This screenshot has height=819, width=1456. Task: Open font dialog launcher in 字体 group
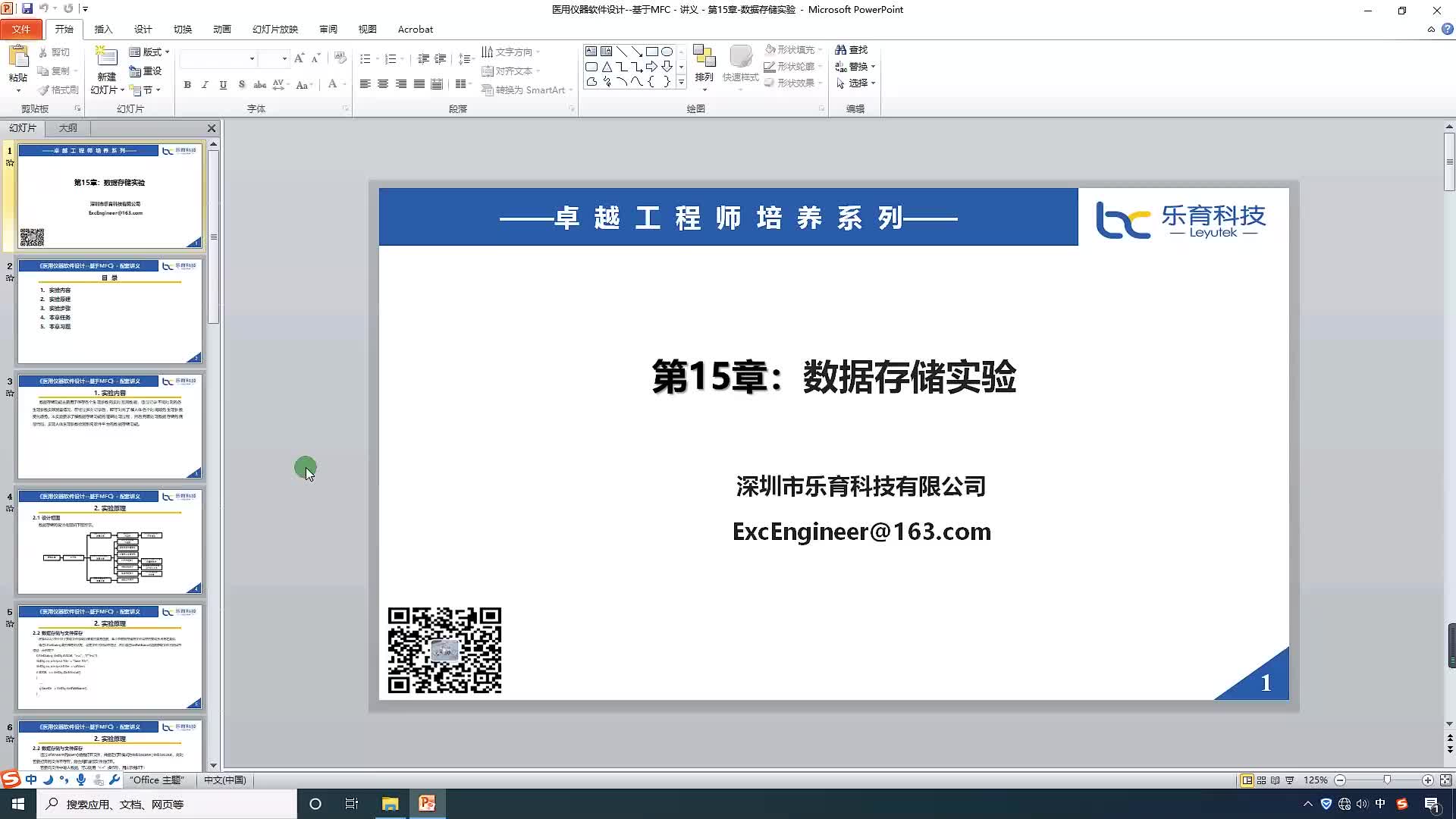(x=346, y=108)
